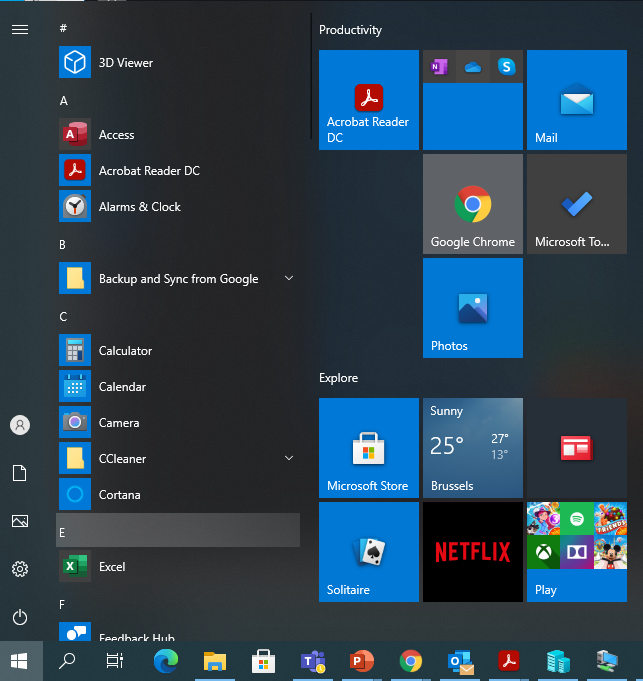Image resolution: width=643 pixels, height=681 pixels.
Task: Open the Acrobat Reader DC tile
Action: pos(369,100)
